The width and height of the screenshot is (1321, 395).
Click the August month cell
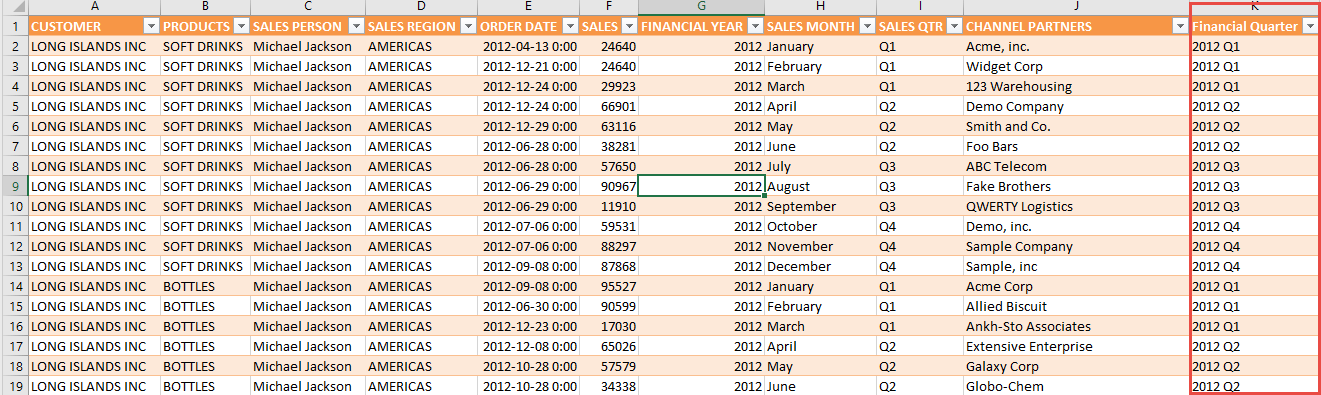(820, 186)
